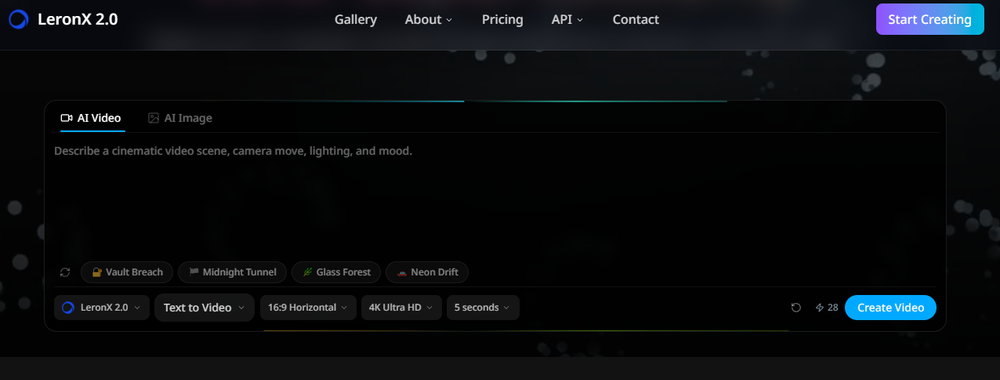Pick the Glass Forest suggestion

tap(336, 272)
